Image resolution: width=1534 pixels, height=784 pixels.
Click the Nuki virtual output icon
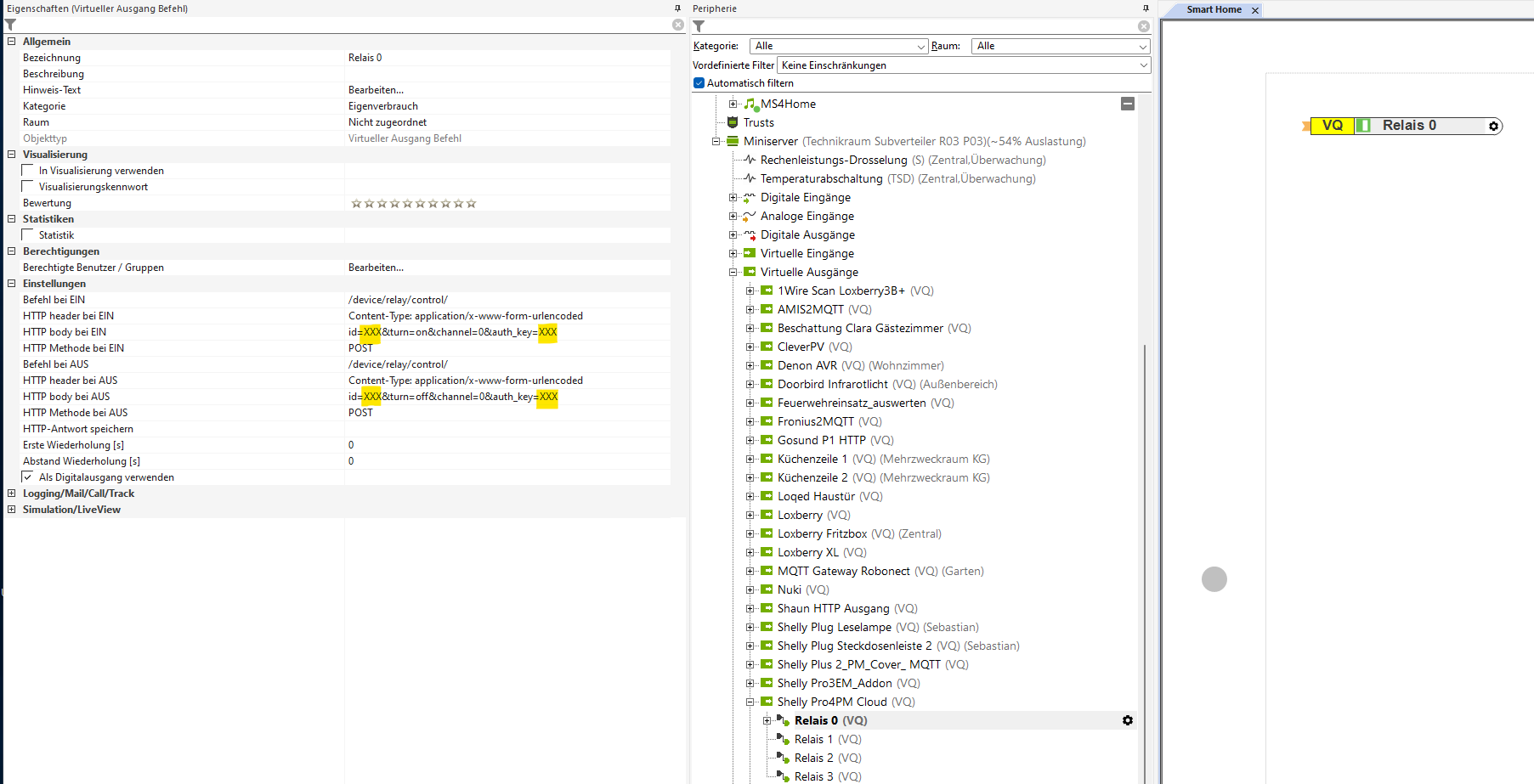[767, 589]
